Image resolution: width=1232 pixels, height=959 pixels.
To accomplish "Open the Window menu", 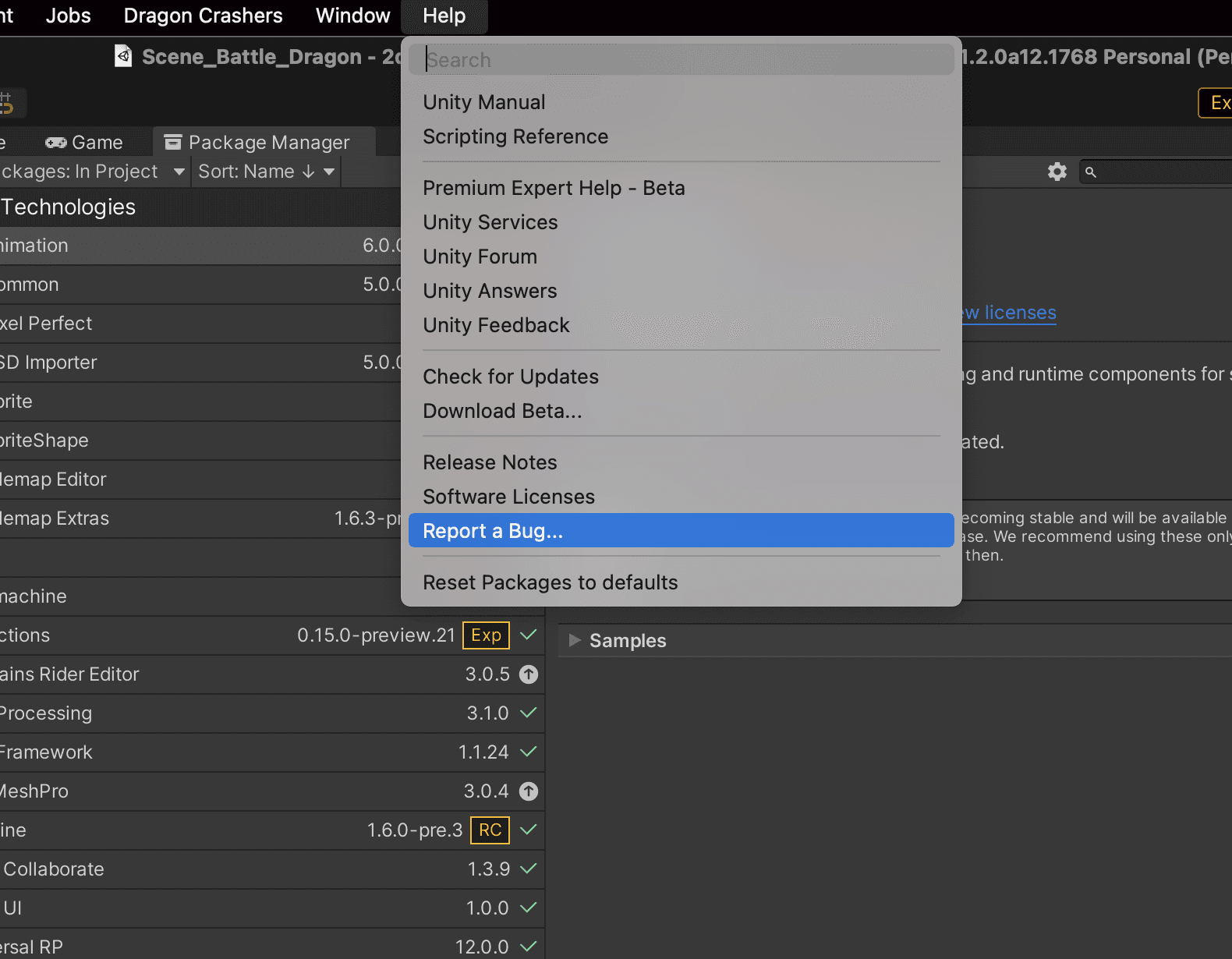I will pos(352,16).
